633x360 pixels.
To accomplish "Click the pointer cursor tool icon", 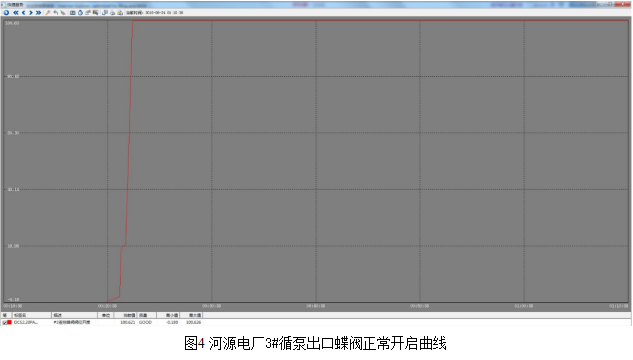I will (63, 13).
